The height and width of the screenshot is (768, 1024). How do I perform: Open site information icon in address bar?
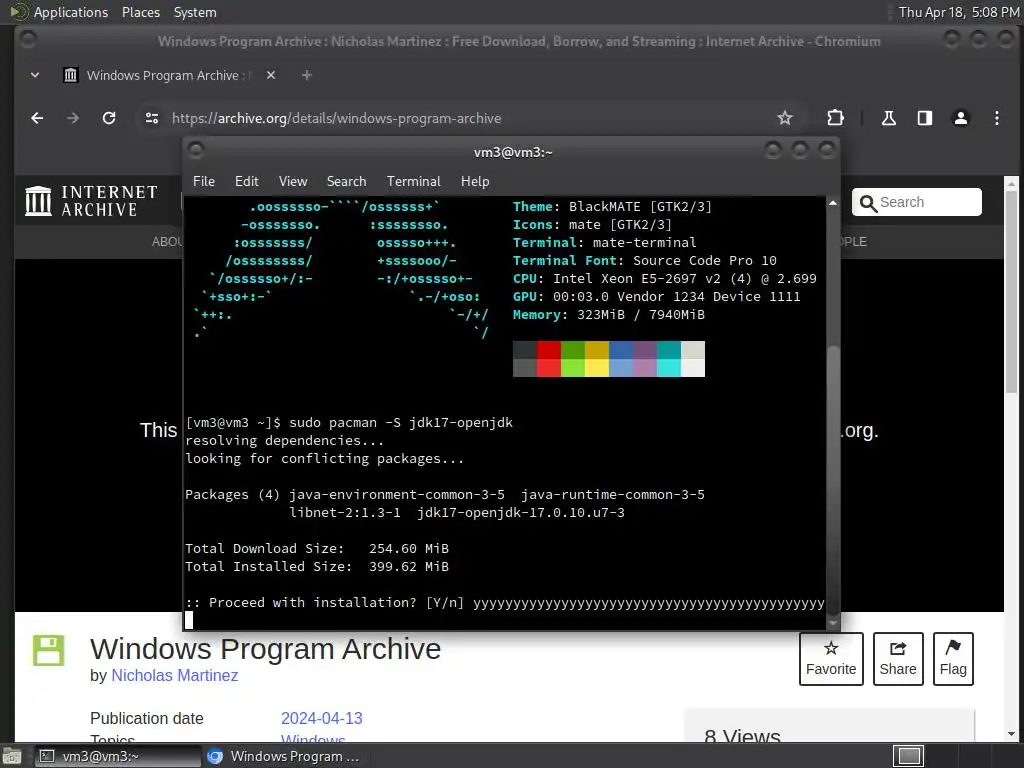tap(152, 118)
